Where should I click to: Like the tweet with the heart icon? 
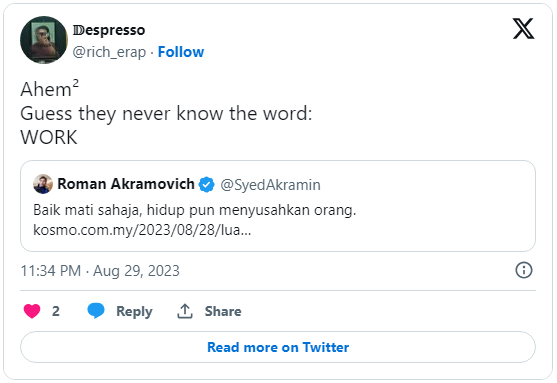tap(32, 311)
